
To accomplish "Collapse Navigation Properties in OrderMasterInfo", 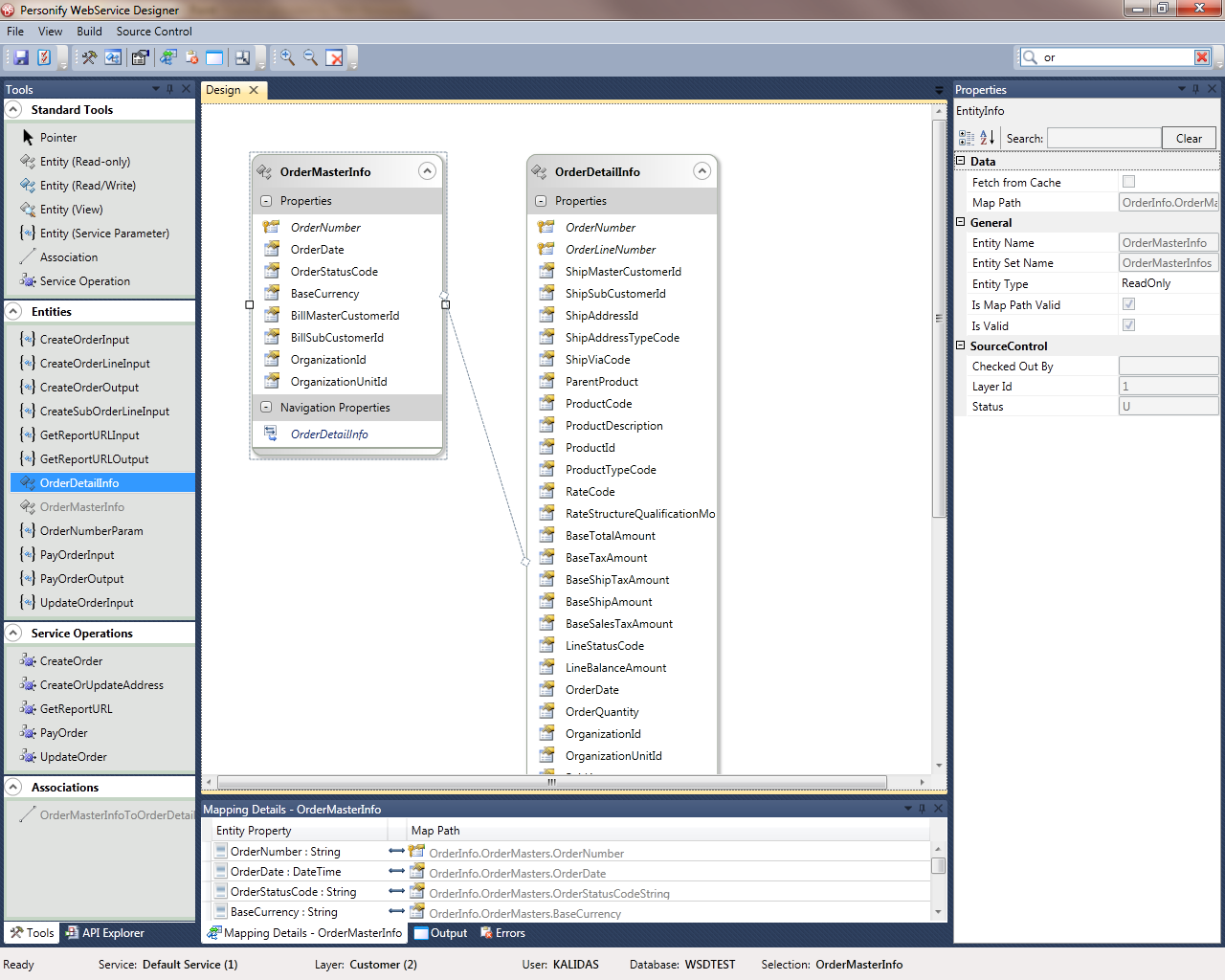I will 266,408.
